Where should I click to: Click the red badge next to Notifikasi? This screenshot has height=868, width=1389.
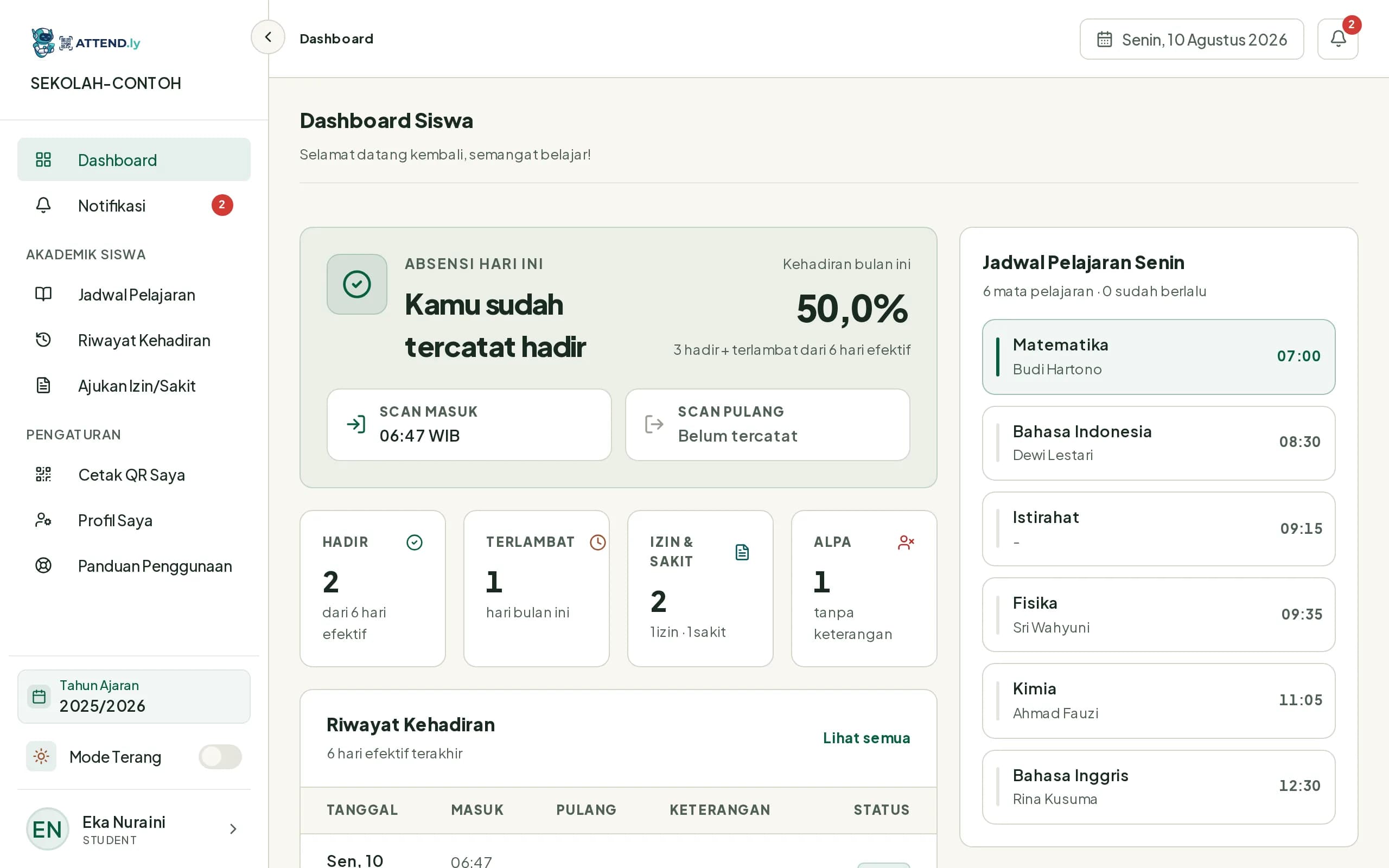222,205
